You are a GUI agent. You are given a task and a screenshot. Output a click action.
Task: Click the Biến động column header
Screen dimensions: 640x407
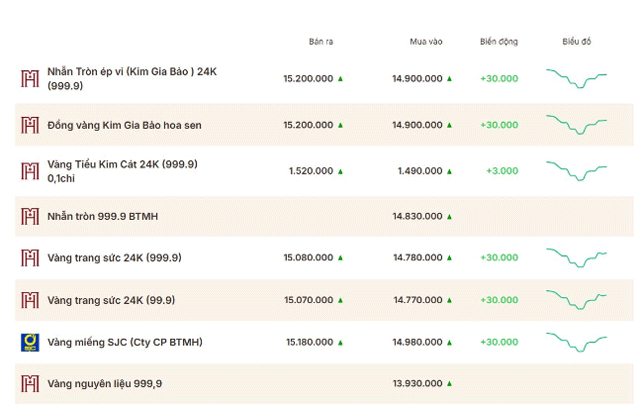tap(499, 42)
